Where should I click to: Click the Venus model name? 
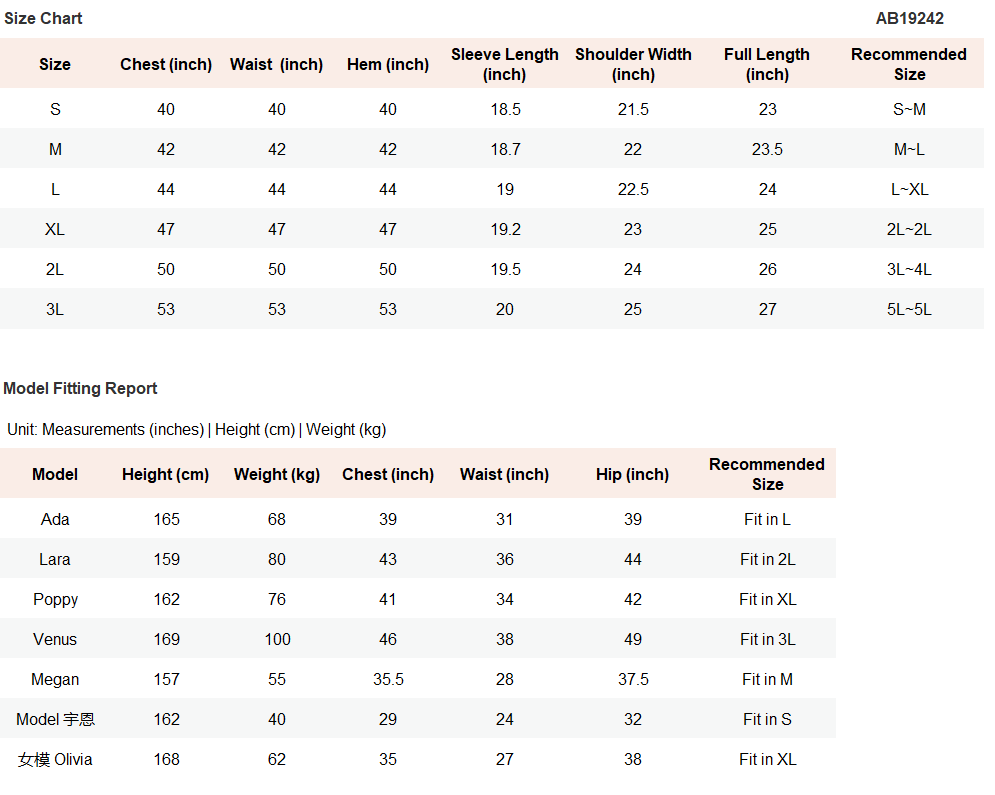55,639
